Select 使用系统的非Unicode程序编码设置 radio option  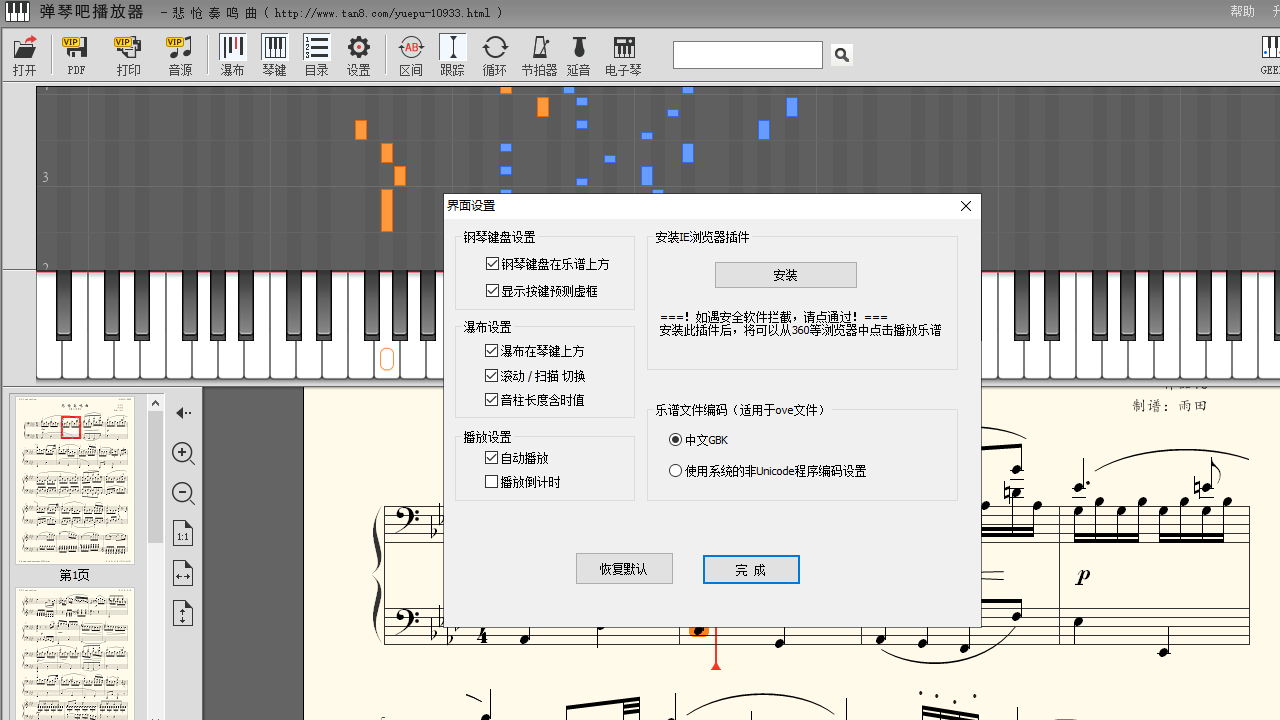click(676, 471)
